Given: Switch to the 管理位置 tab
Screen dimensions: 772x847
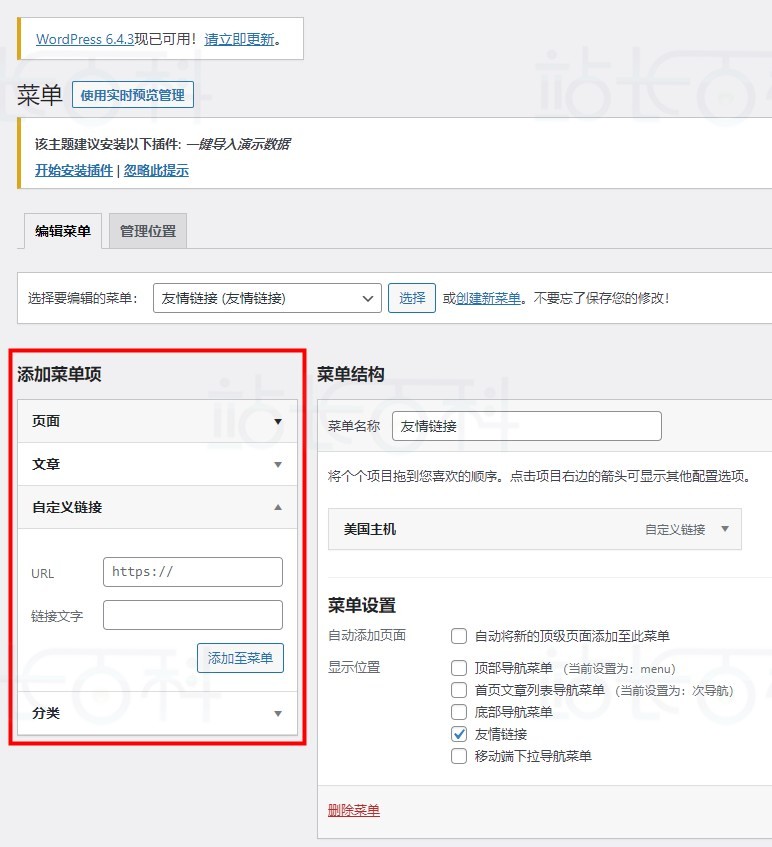Looking at the screenshot, I should 147,231.
